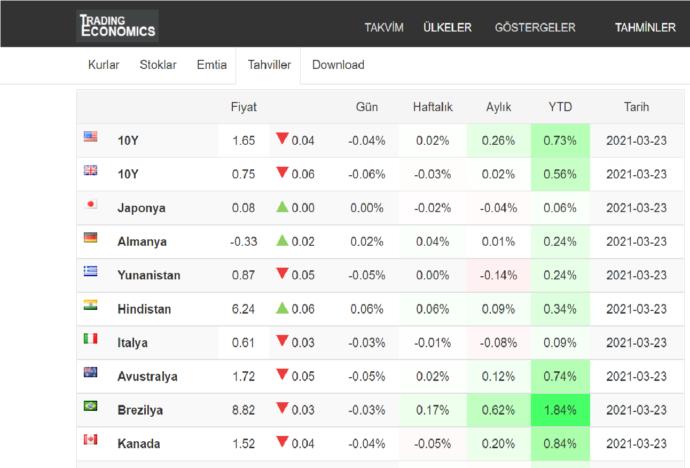Sort table by YTD column header
Viewport: 690px width, 468px height.
(x=560, y=107)
